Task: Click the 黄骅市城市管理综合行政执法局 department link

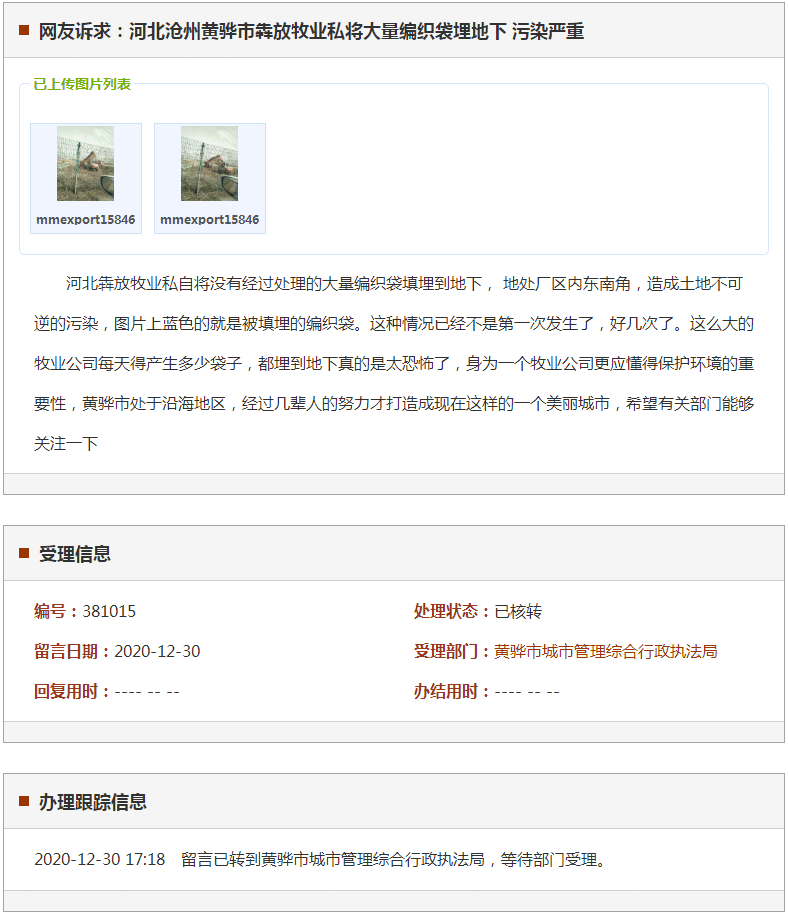Action: coord(606,651)
